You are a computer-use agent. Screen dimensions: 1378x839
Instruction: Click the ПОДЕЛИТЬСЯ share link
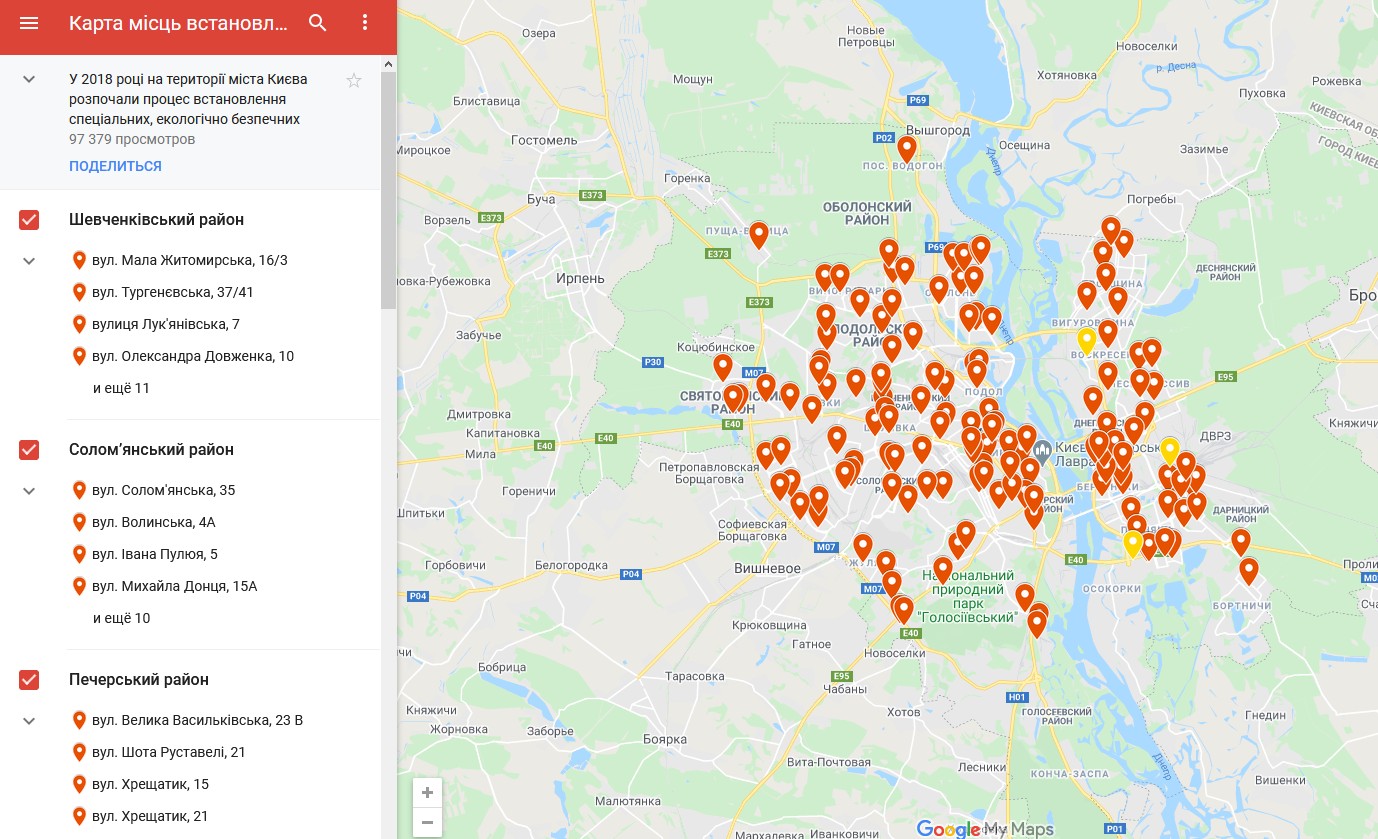115,166
